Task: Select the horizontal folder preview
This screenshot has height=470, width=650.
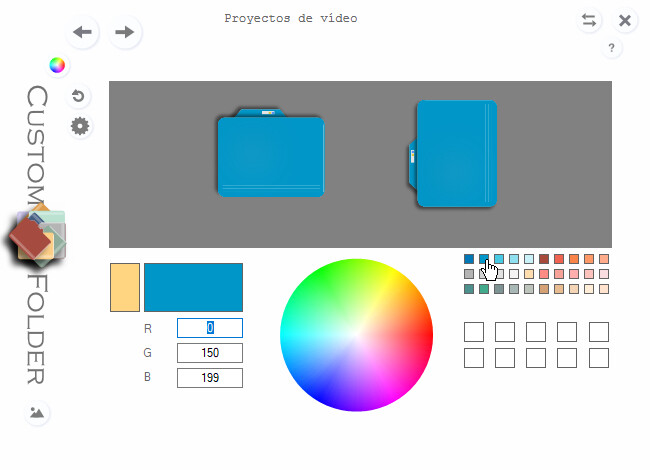Action: tap(271, 153)
